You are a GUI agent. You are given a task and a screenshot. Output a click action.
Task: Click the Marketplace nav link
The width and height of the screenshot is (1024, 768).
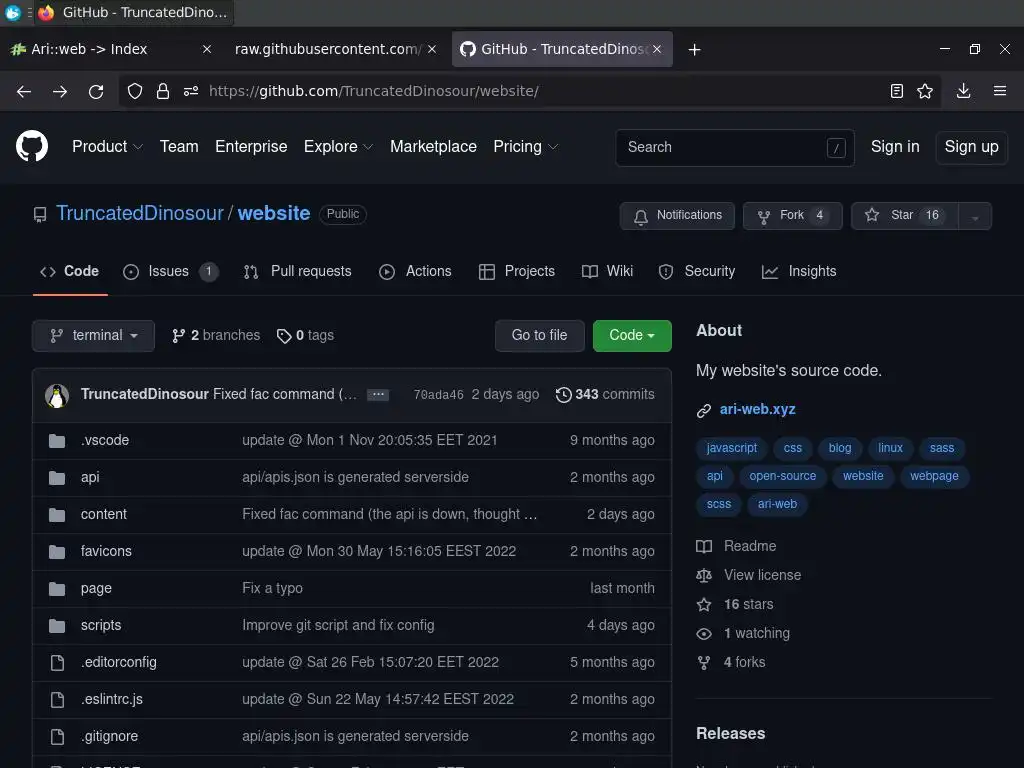[x=433, y=146]
